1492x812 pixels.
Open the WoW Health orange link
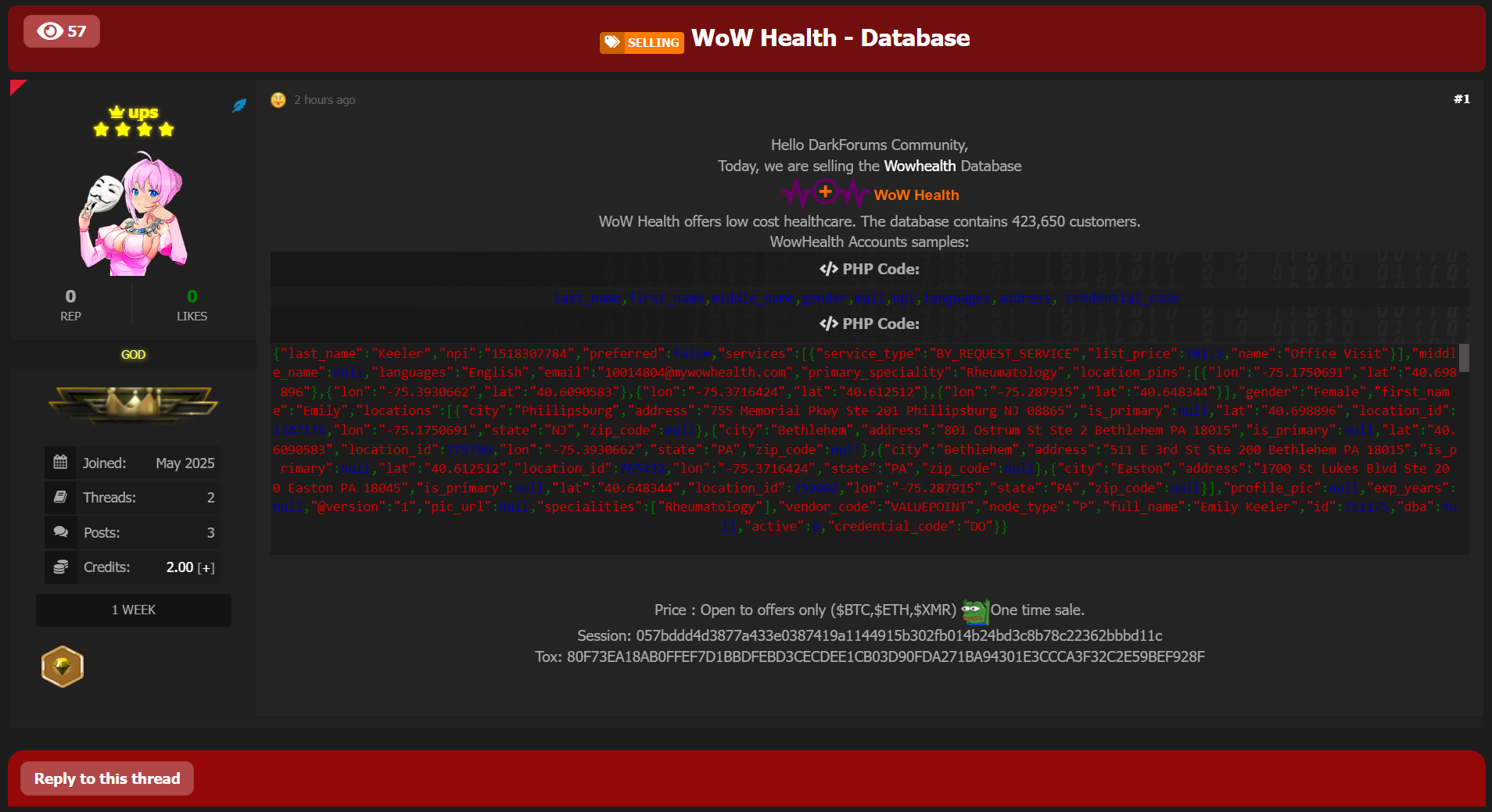click(916, 195)
